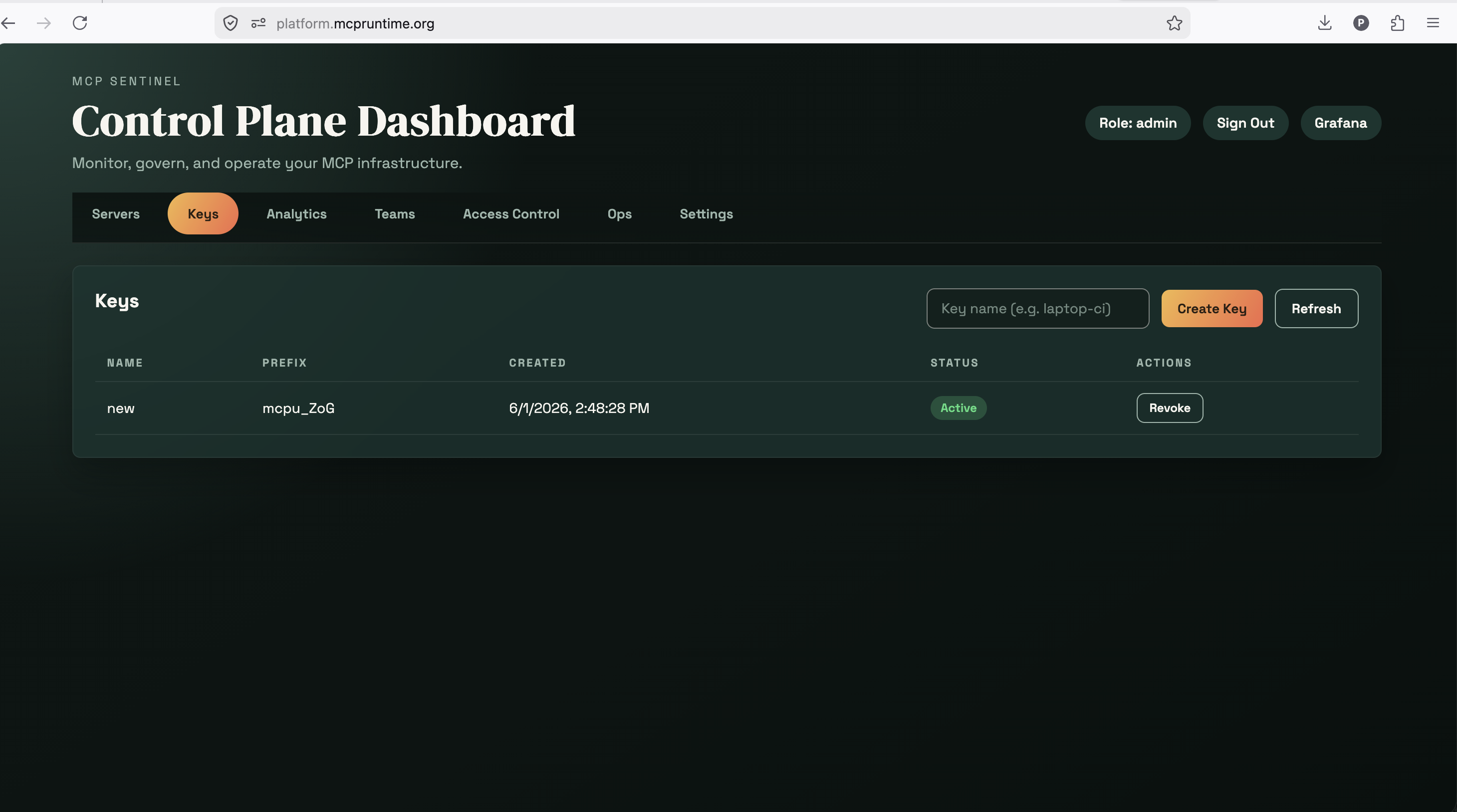Select the key name 'new' cell
The width and height of the screenshot is (1457, 812).
121,408
